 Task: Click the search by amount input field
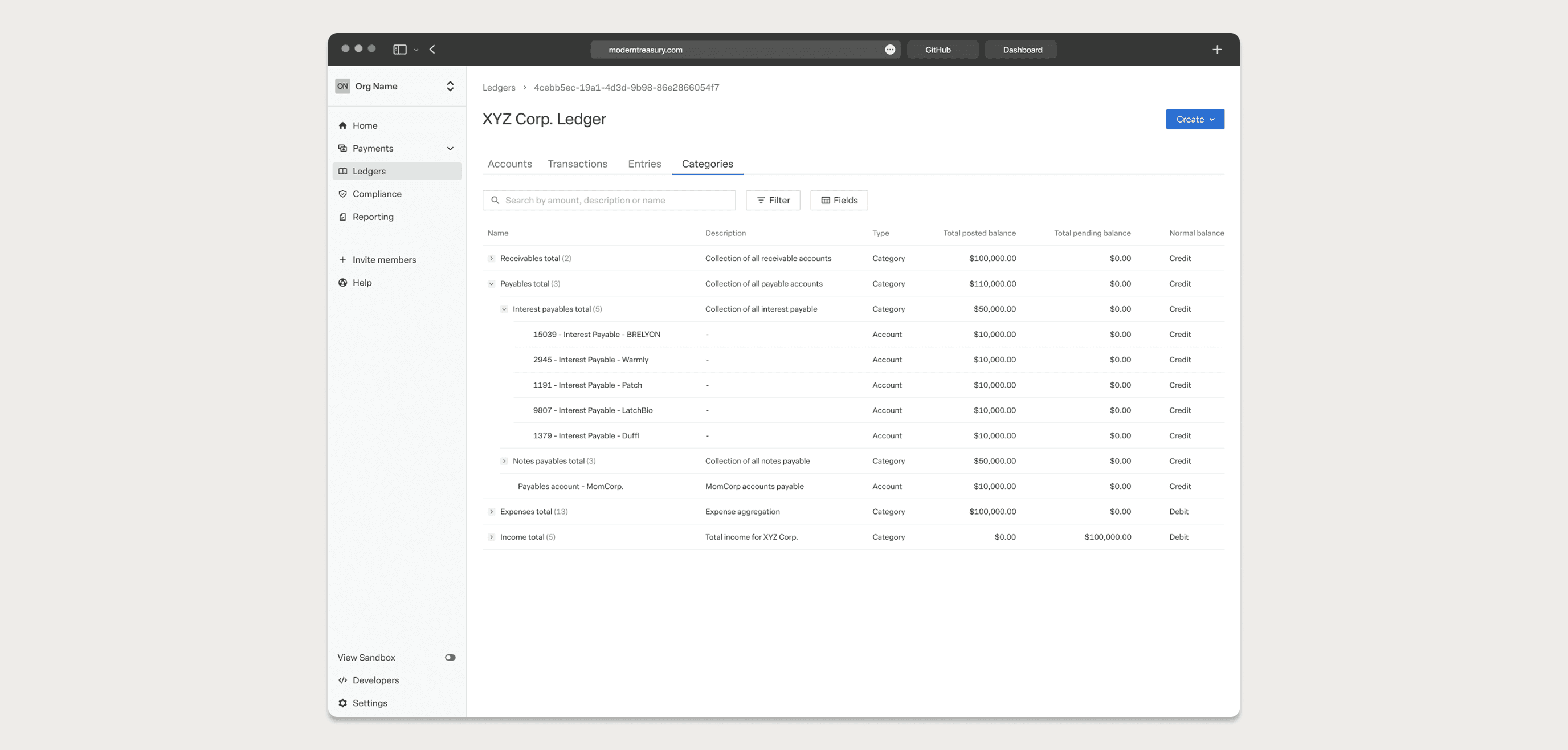[x=609, y=200]
